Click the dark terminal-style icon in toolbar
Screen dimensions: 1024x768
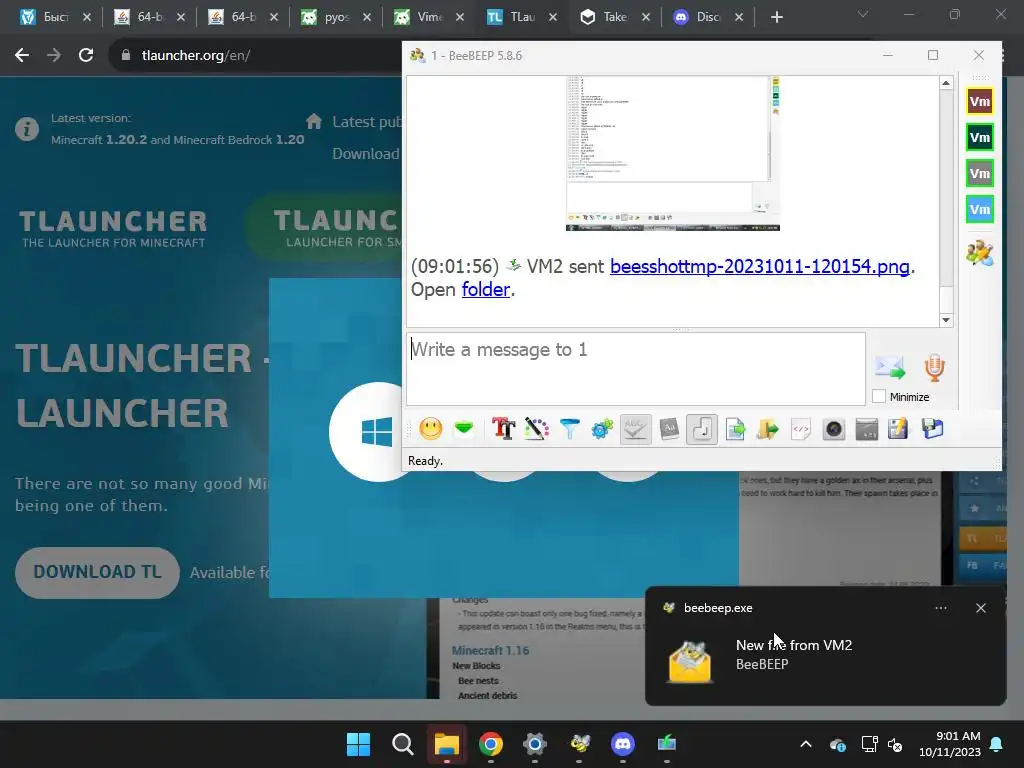click(867, 429)
